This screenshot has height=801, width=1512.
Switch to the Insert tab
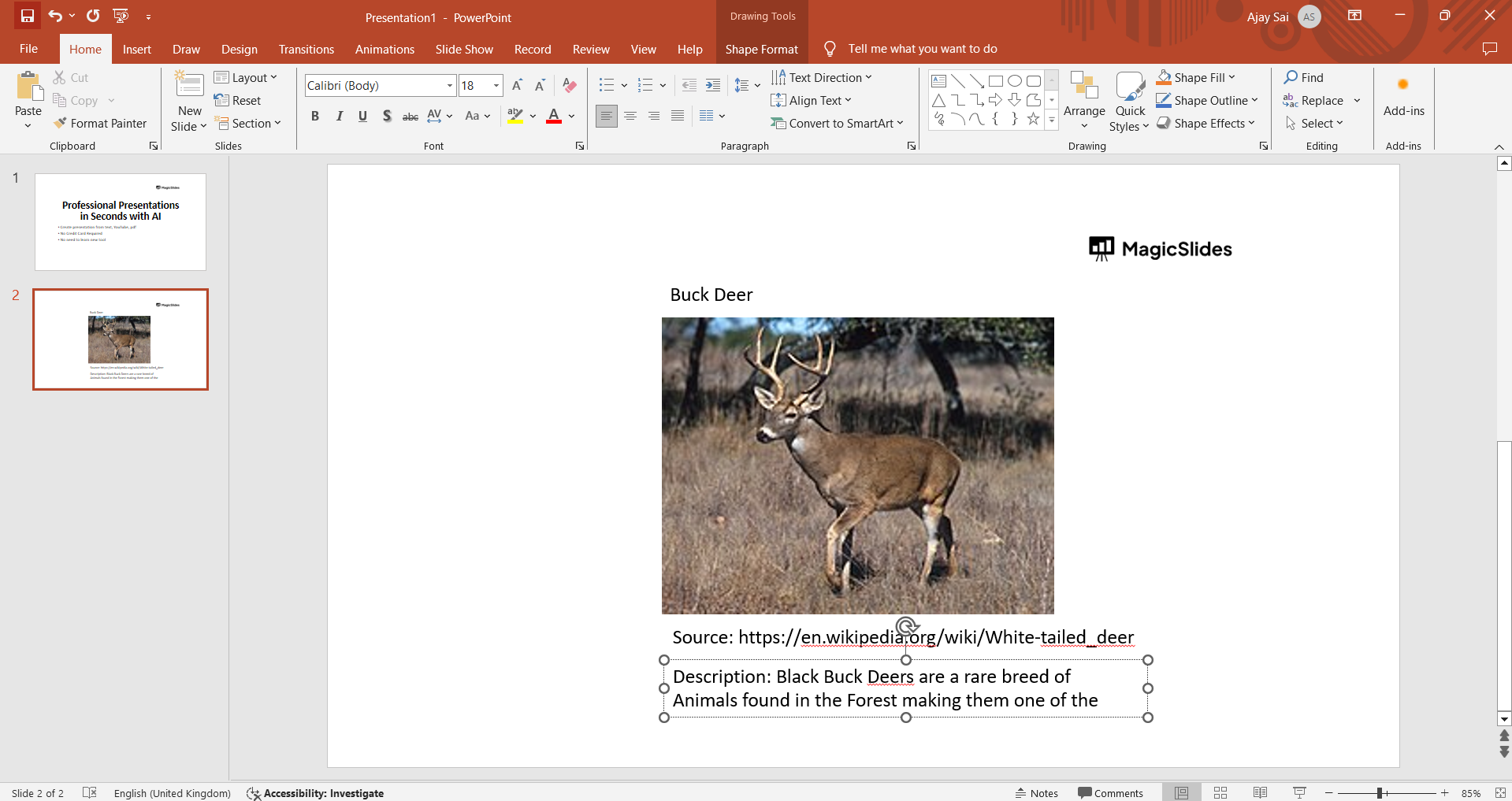(136, 49)
